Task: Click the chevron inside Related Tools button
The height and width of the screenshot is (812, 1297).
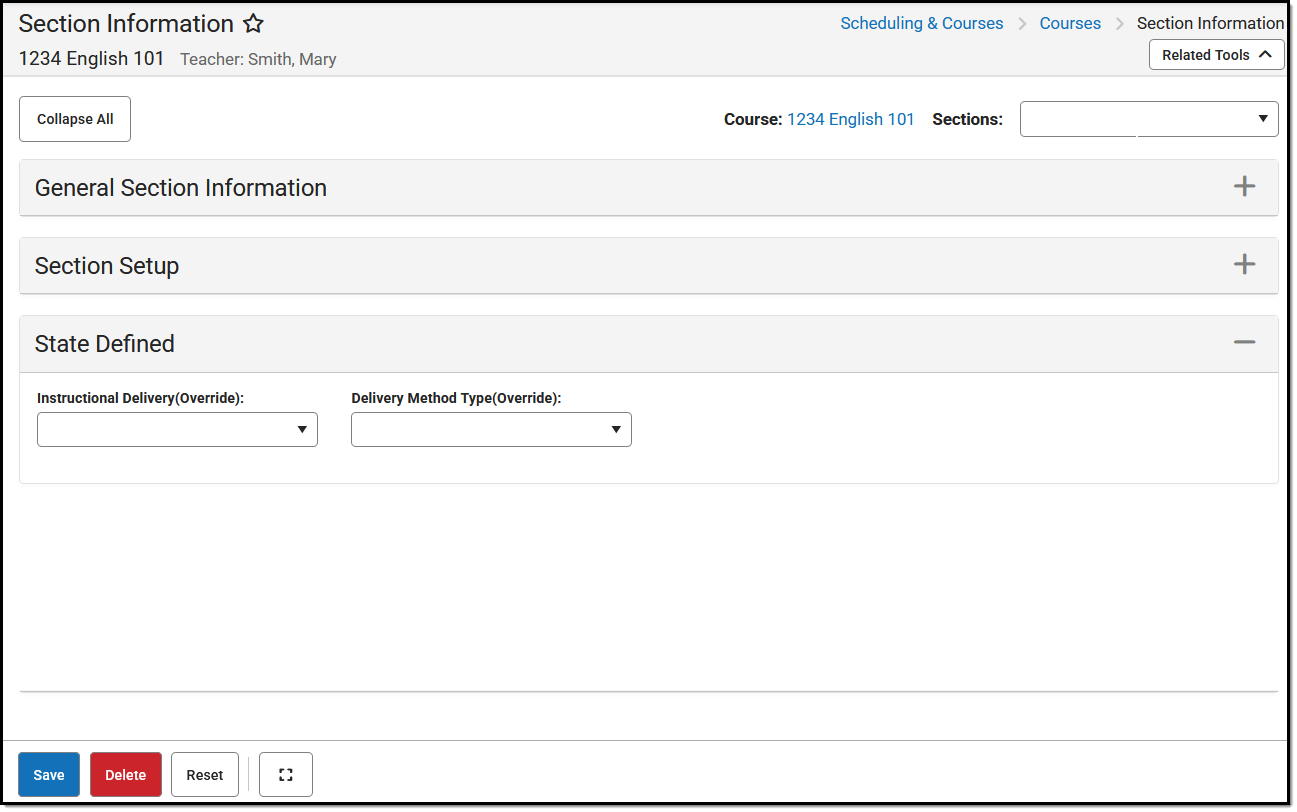Action: tap(1265, 54)
